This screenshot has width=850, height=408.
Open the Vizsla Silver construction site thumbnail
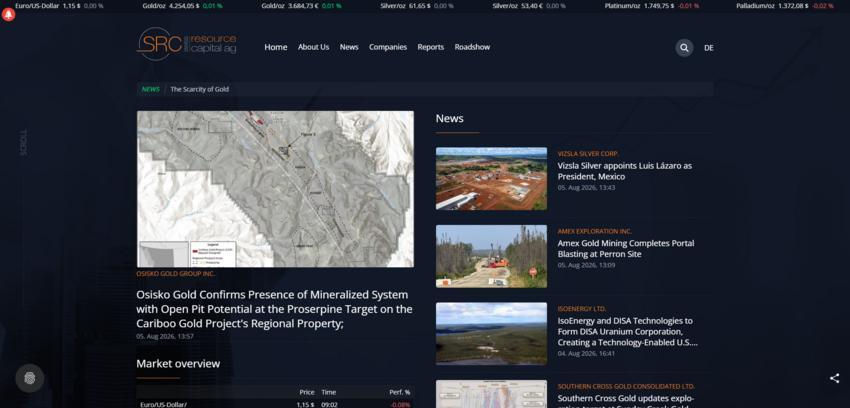pos(491,179)
